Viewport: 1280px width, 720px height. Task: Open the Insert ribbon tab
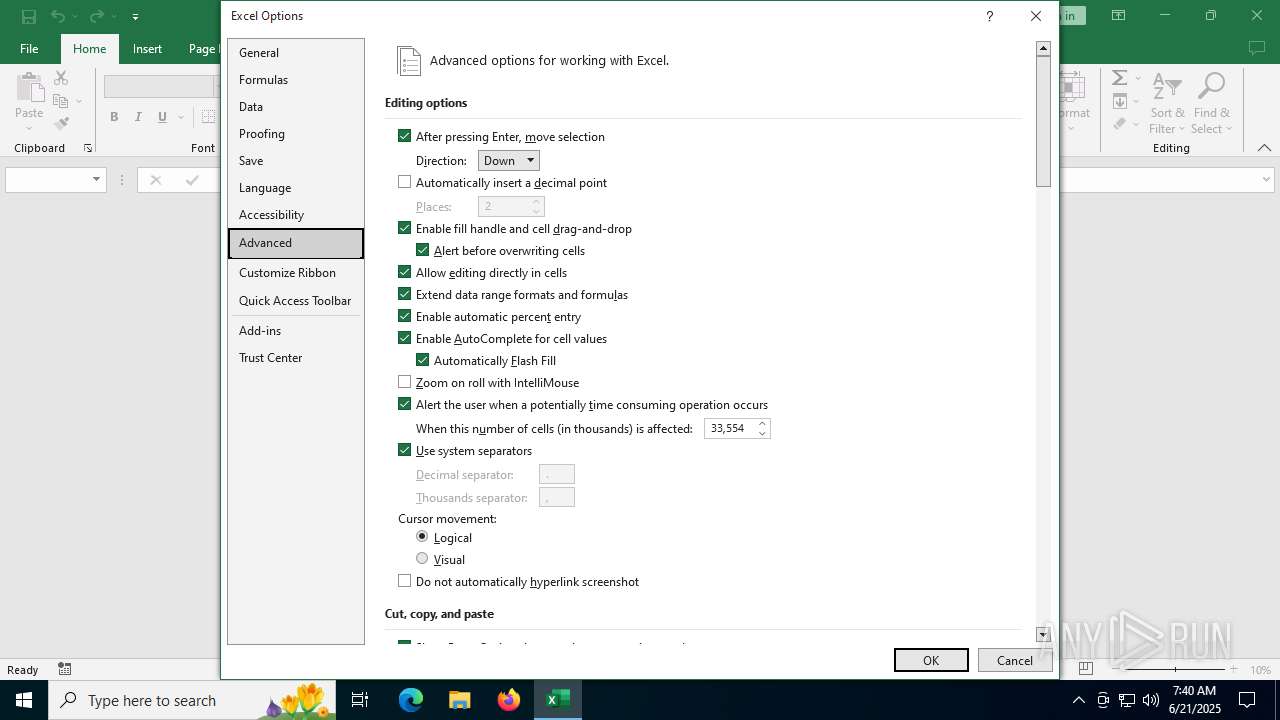pyautogui.click(x=147, y=49)
